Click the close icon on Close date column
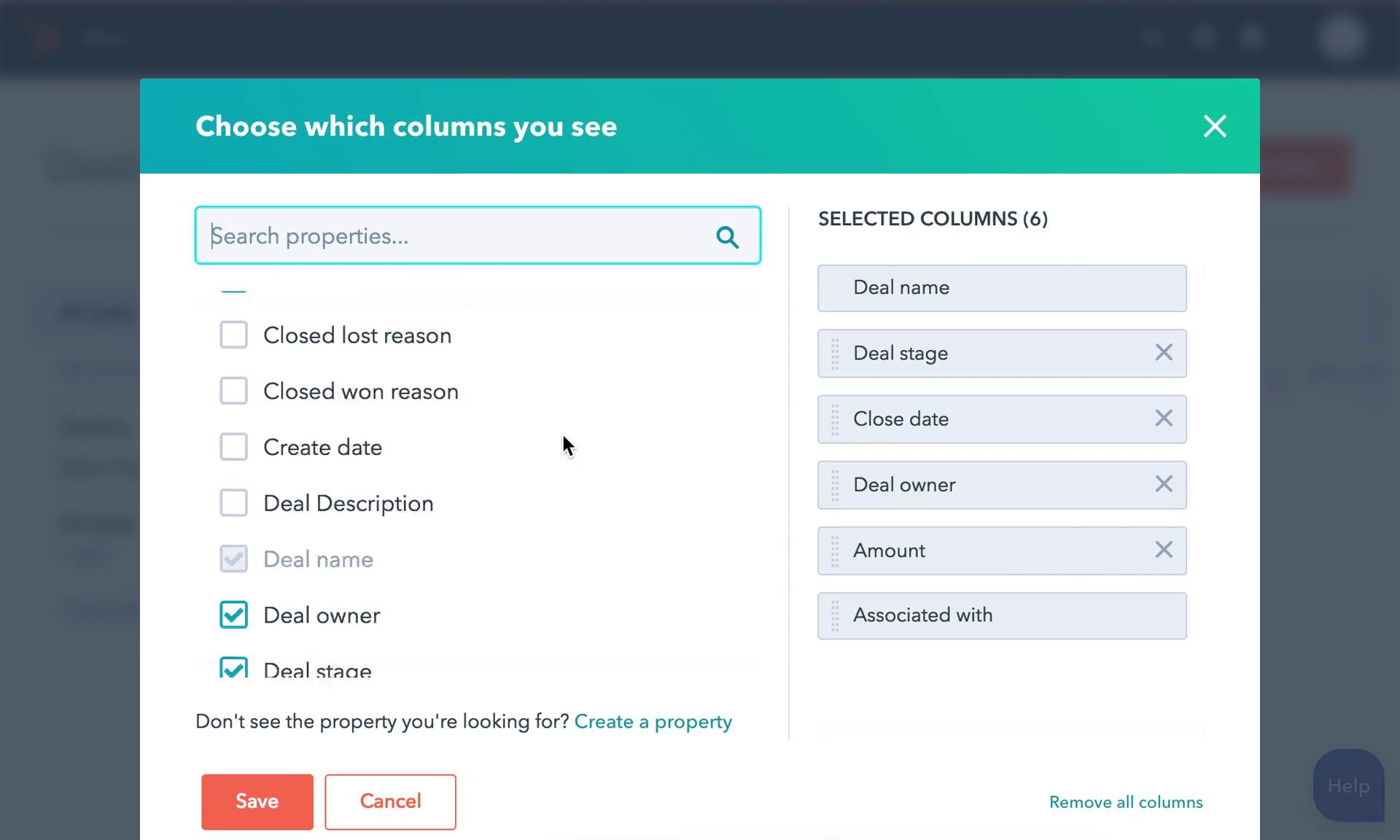The image size is (1400, 840). (1163, 418)
